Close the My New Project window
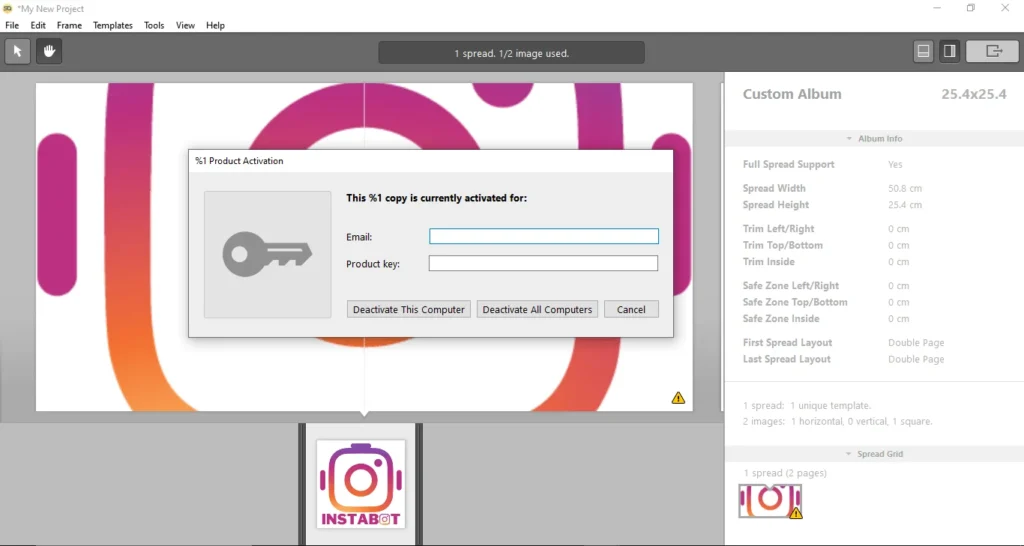 1005,8
